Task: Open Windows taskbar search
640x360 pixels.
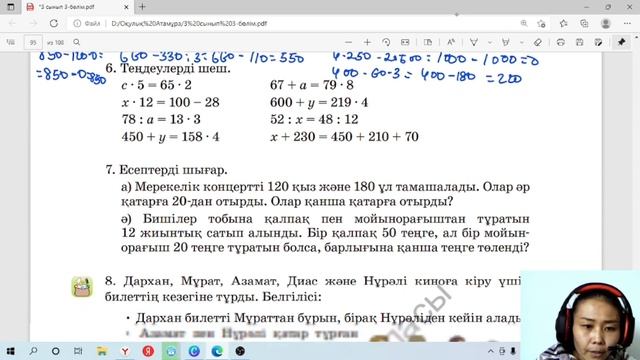Action: click(33, 351)
